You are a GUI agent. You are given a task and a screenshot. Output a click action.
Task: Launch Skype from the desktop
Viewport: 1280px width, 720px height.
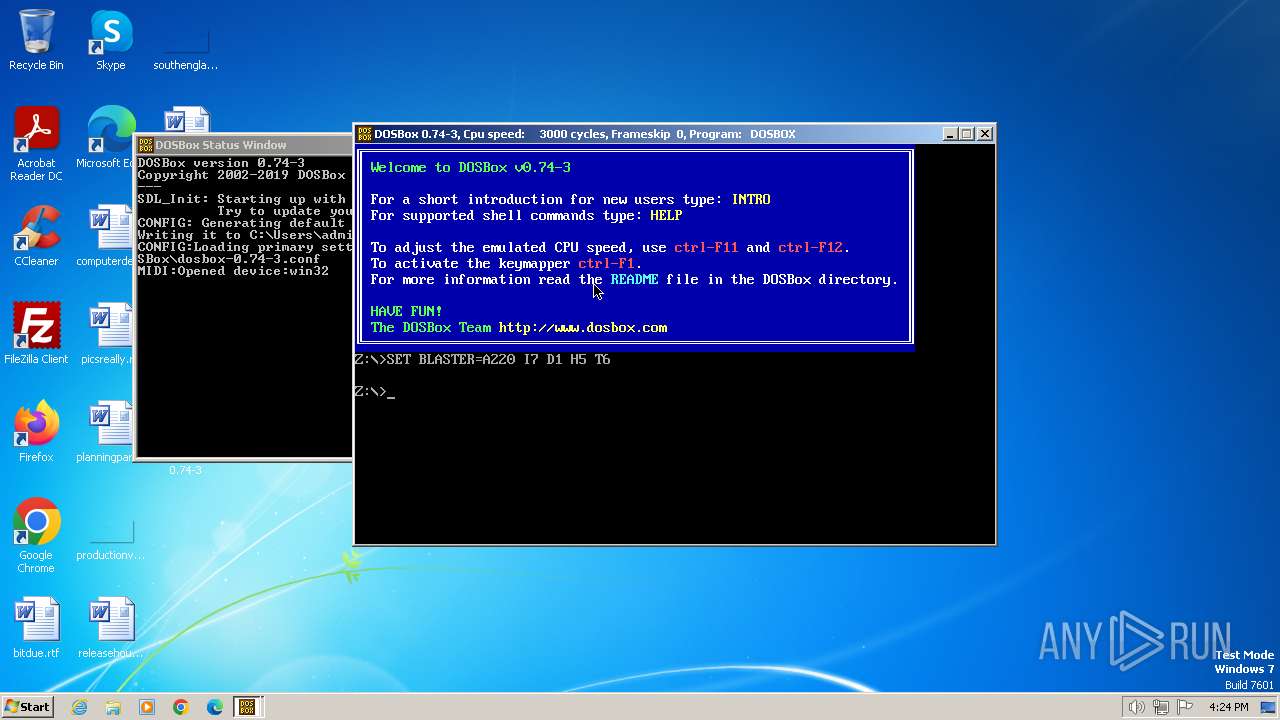click(x=110, y=40)
